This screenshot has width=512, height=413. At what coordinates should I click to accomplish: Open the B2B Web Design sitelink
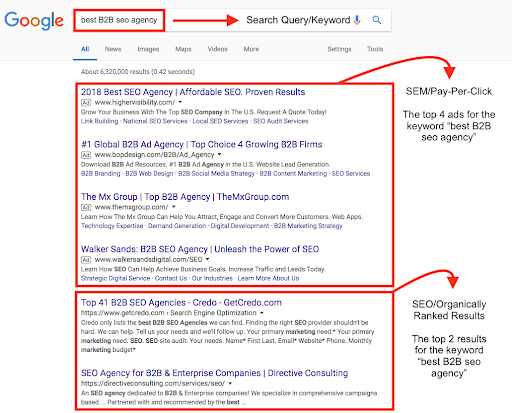[x=149, y=173]
